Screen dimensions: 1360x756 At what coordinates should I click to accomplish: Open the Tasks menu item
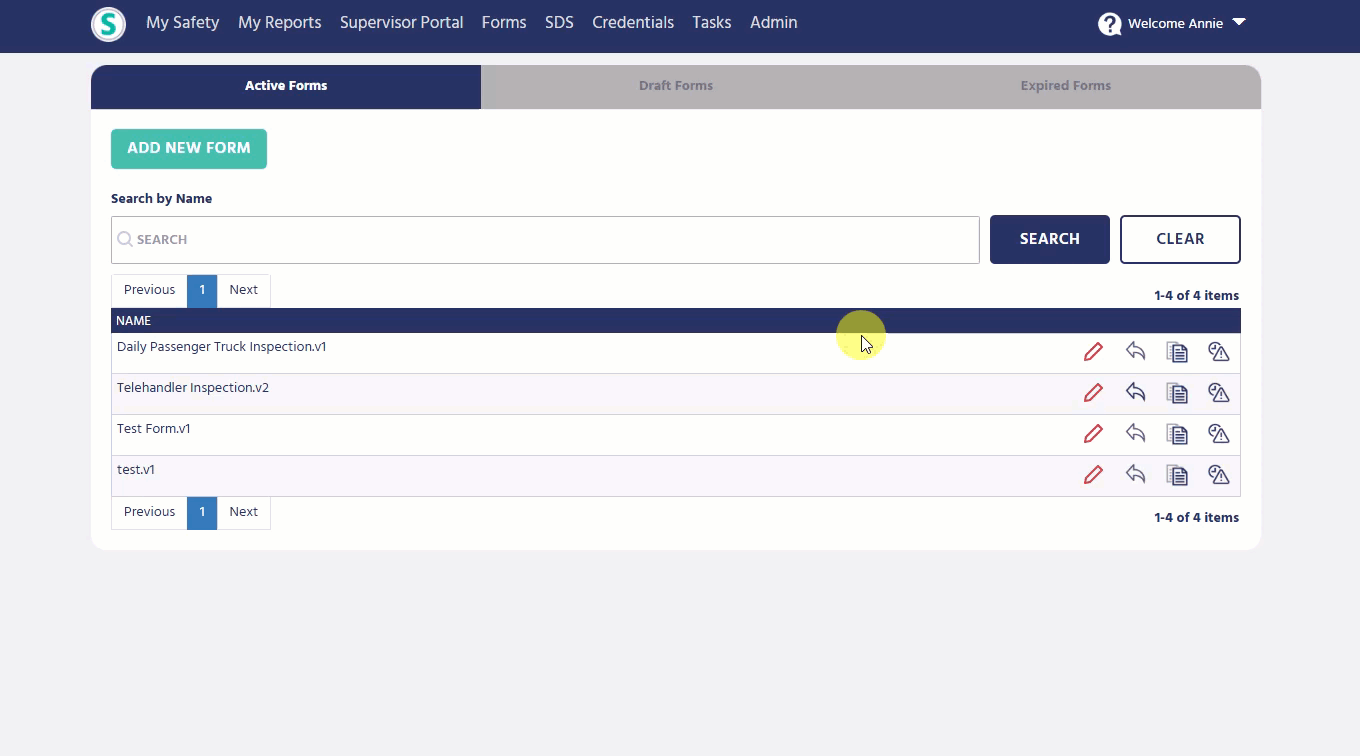point(712,22)
